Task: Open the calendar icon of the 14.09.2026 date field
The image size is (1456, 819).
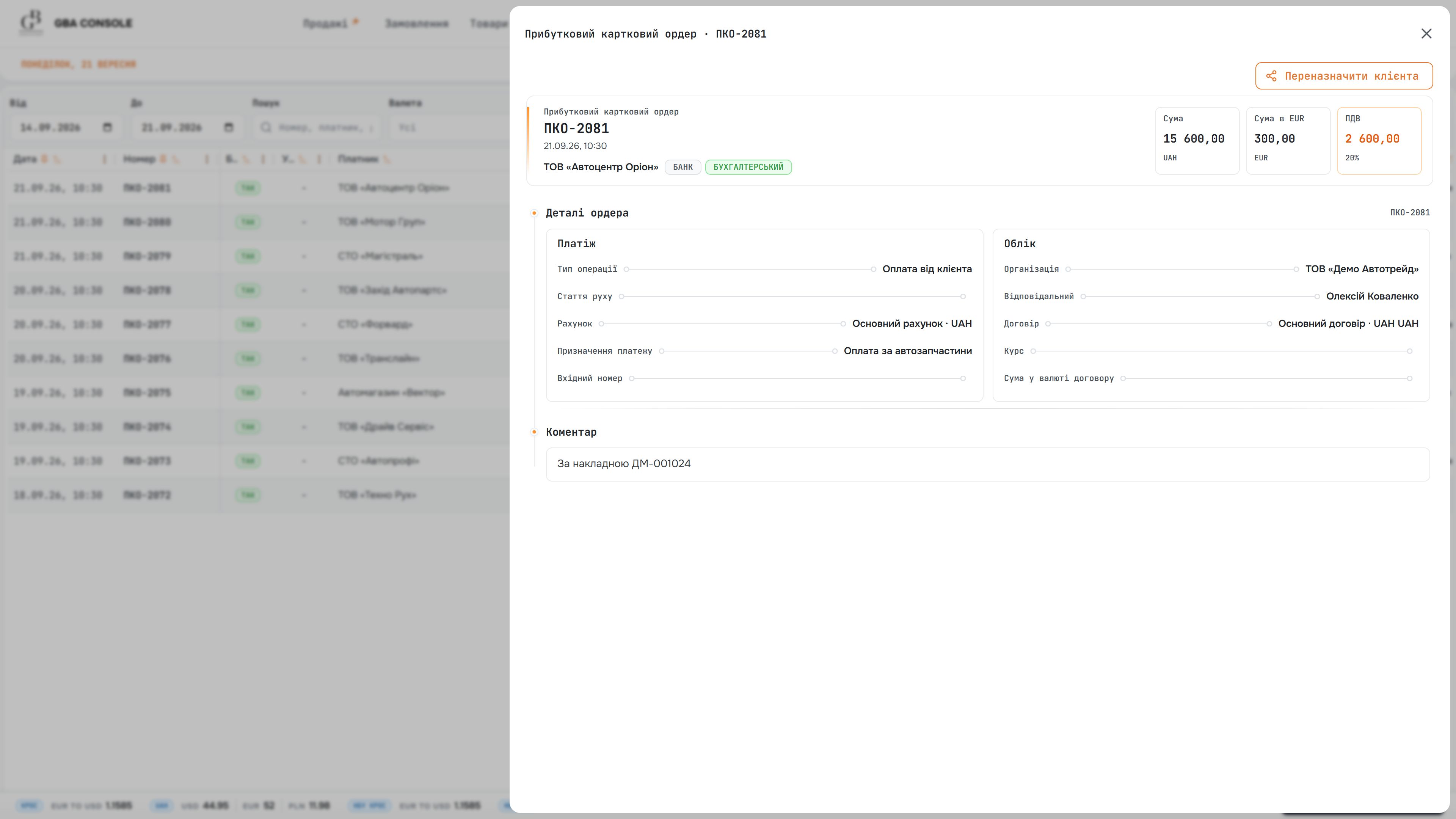Action: 107,127
